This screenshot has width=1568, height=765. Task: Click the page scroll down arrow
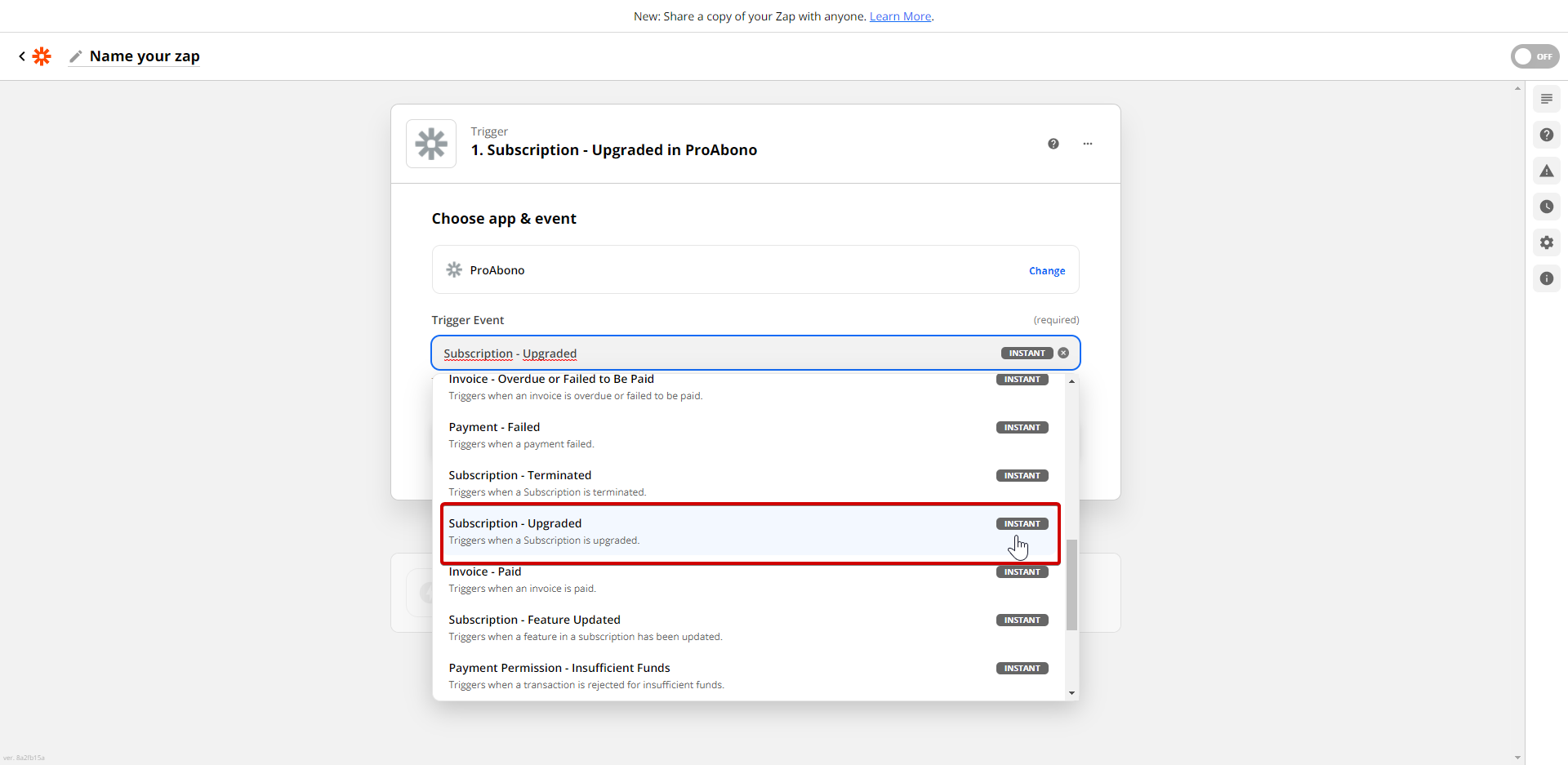pyautogui.click(x=1517, y=758)
